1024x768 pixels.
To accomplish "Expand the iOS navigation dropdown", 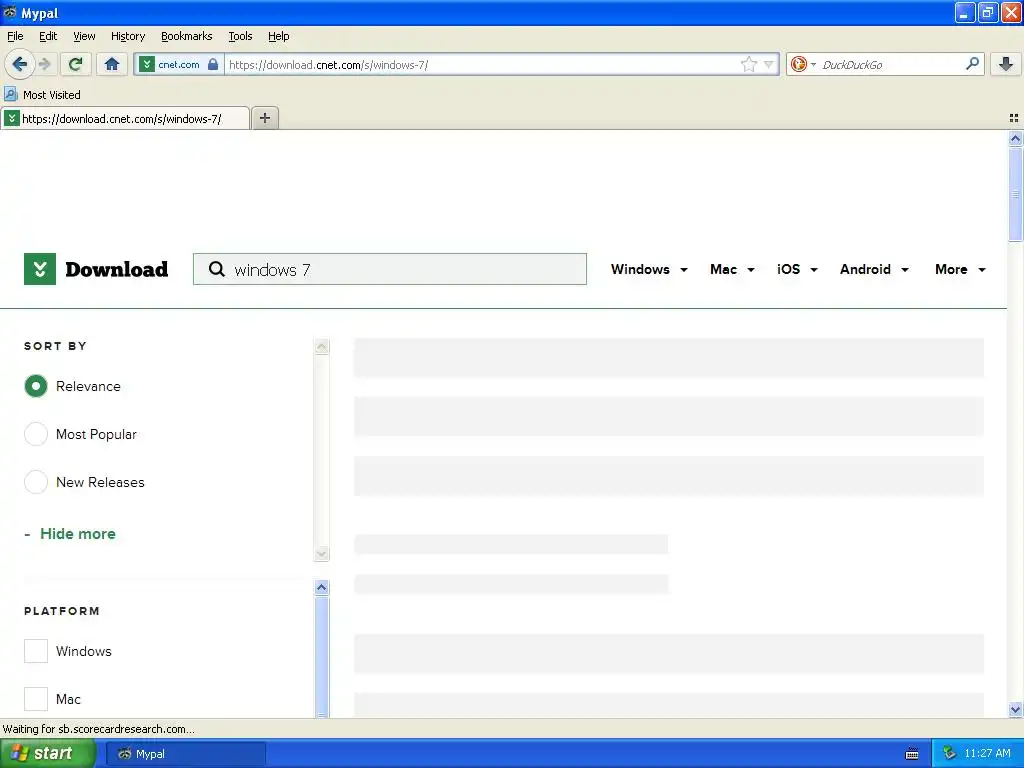I will click(x=797, y=269).
